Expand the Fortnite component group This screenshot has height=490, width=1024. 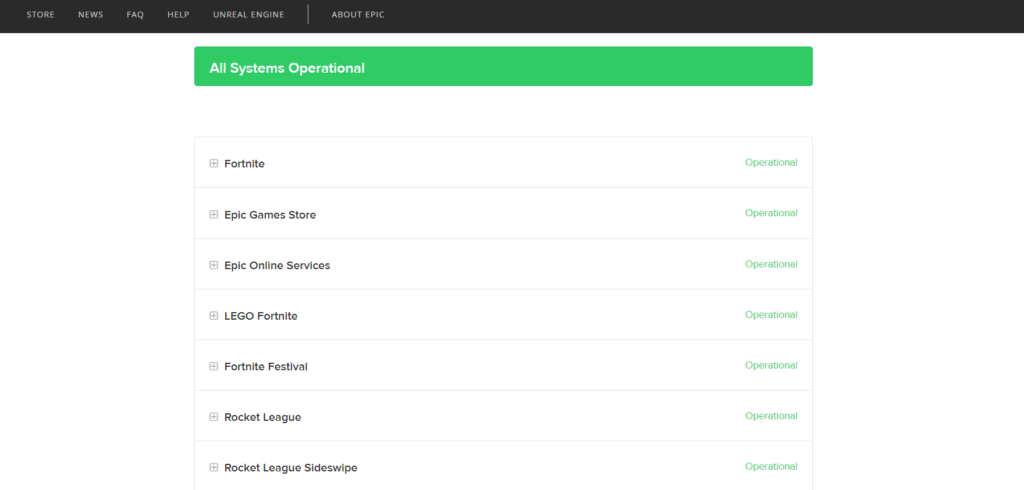214,163
